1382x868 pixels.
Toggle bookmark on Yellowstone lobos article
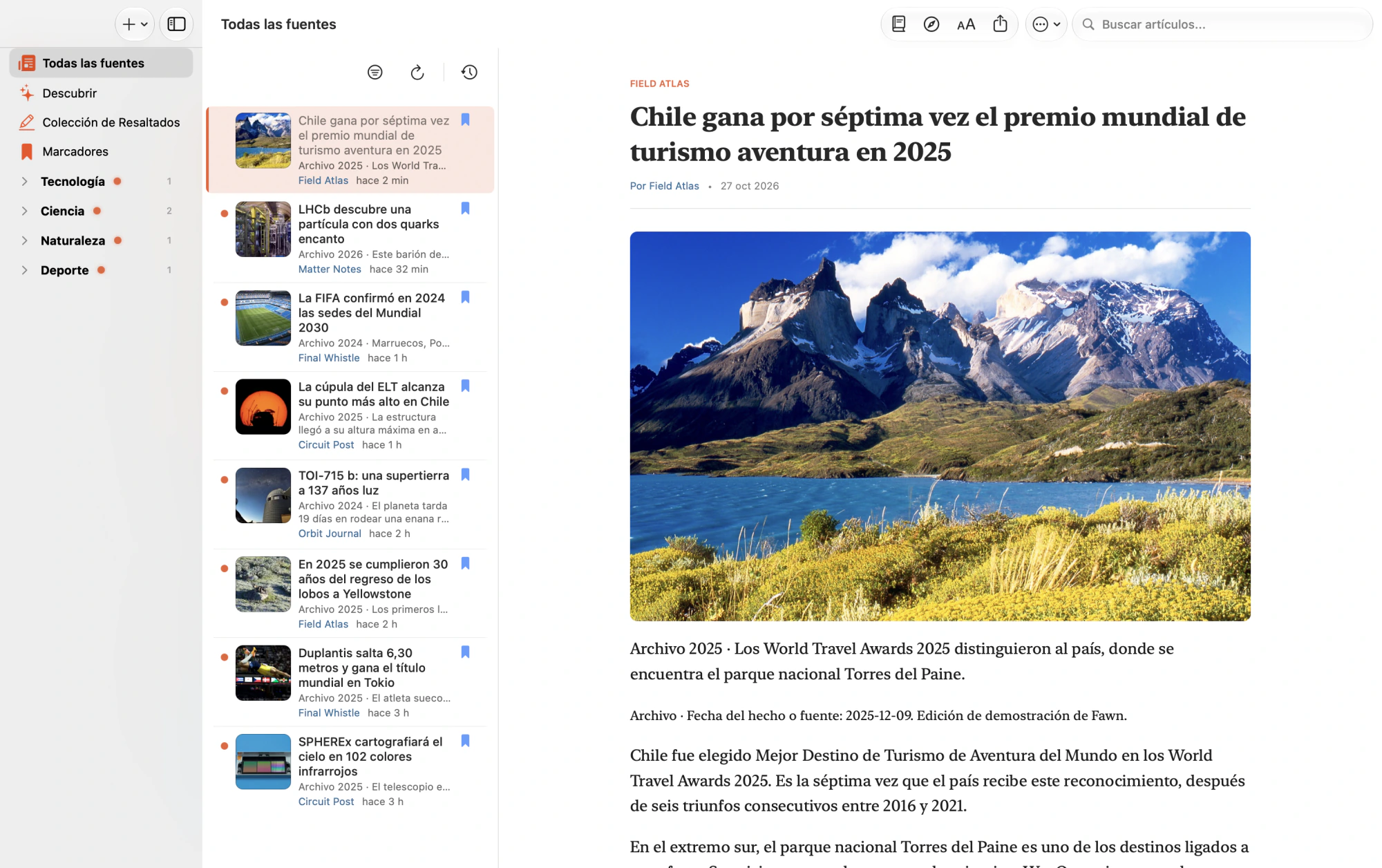(465, 563)
